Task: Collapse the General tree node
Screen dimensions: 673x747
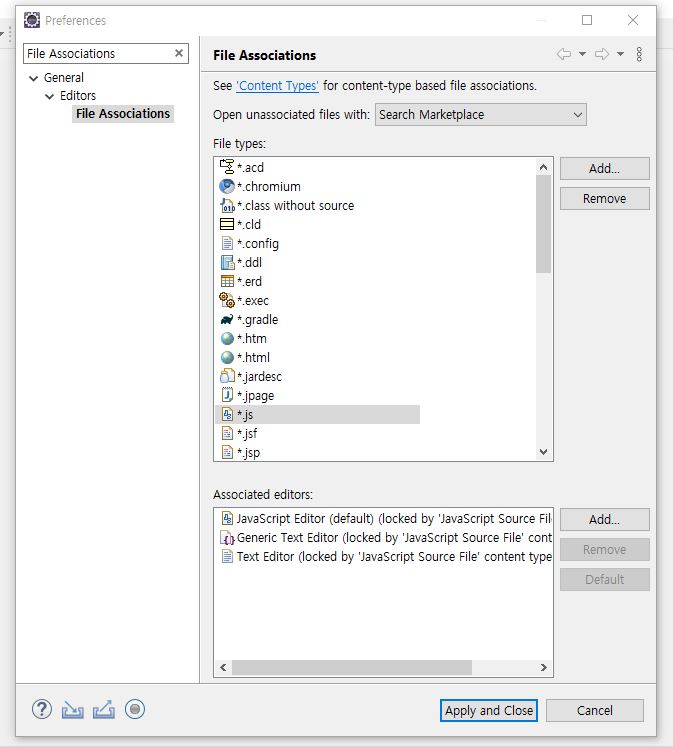Action: [x=33, y=78]
